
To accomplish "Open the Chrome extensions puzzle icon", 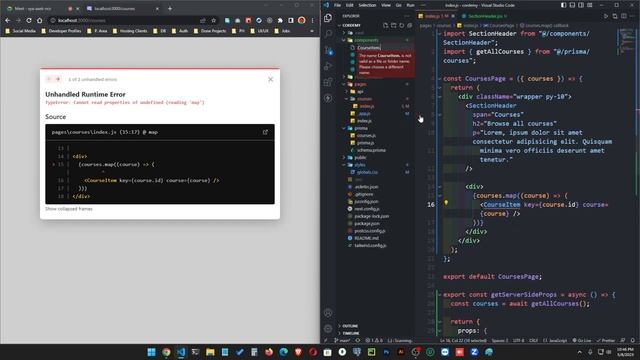I will (x=280, y=20).
